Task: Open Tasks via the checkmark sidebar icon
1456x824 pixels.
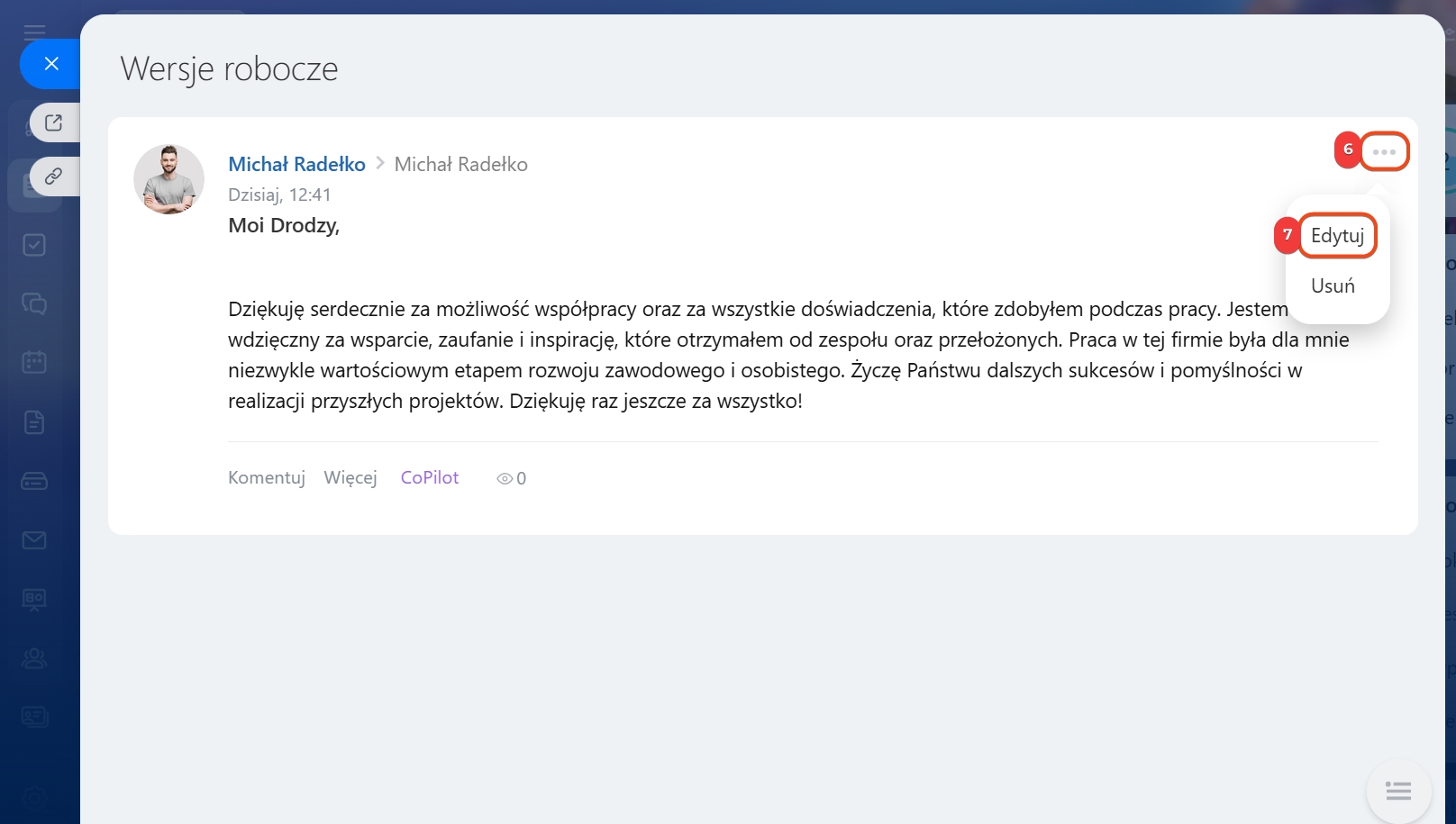Action: tap(34, 245)
